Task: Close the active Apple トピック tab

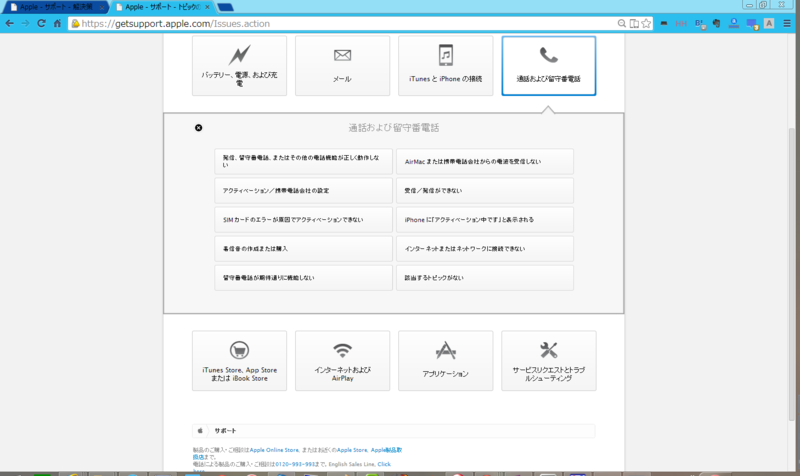Action: pyautogui.click(x=207, y=7)
